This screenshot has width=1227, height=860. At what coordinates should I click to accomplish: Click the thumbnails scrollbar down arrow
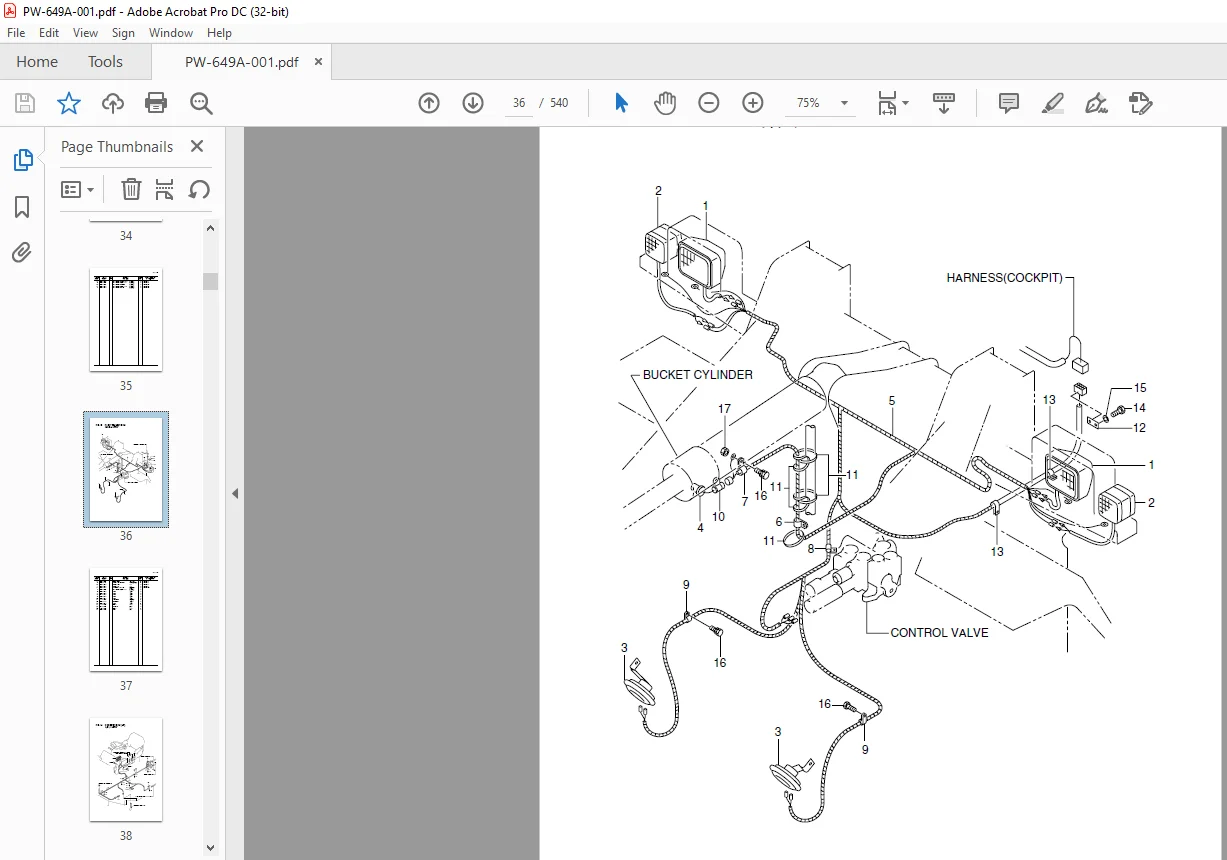tap(211, 846)
